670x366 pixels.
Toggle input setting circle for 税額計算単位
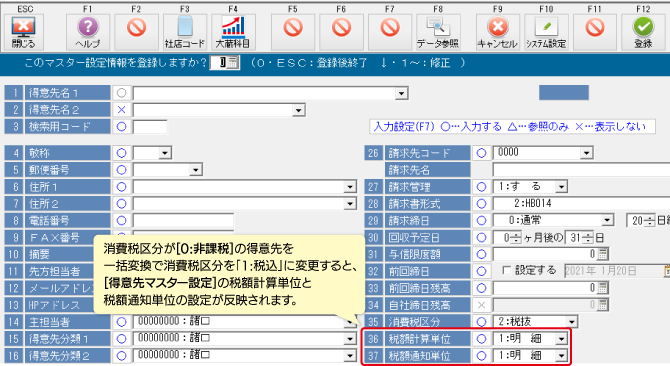[x=481, y=339]
